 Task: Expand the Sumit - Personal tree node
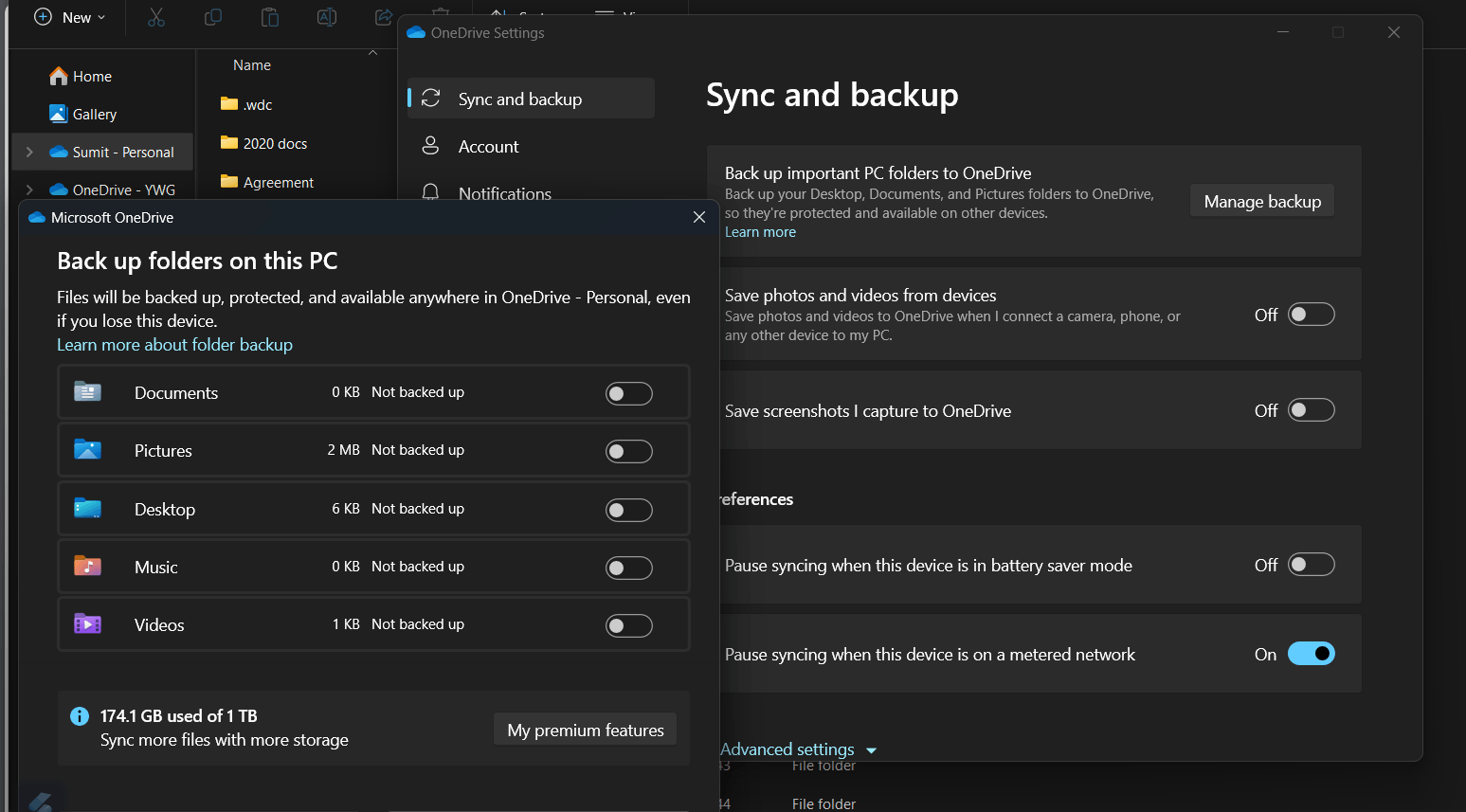point(29,152)
